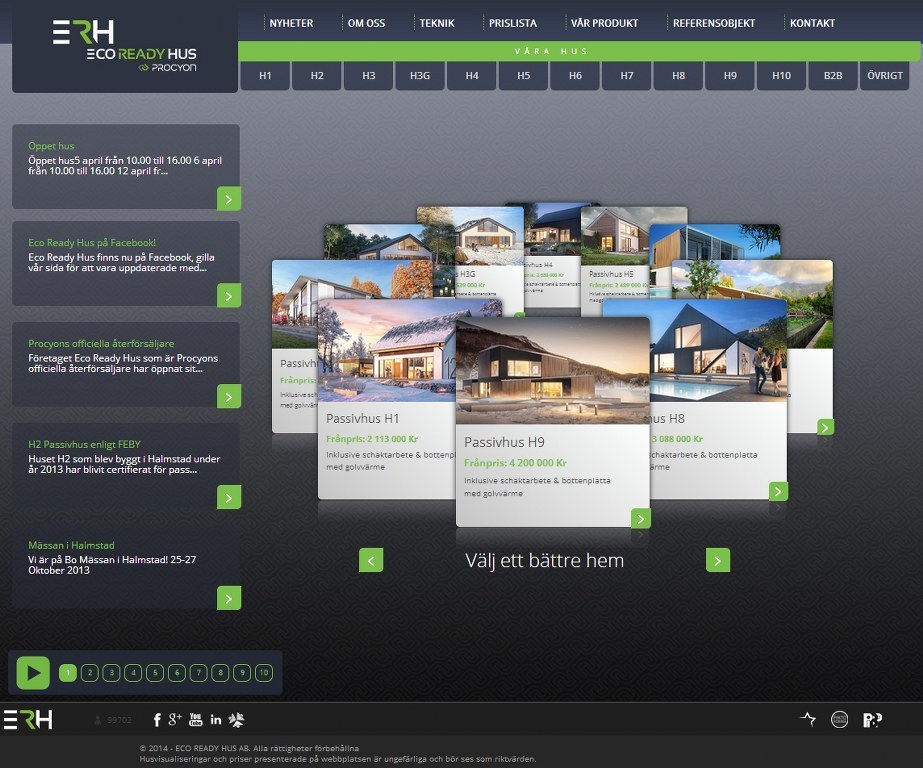Click the rightmost partner logo in footer
The image size is (923, 768).
point(872,720)
